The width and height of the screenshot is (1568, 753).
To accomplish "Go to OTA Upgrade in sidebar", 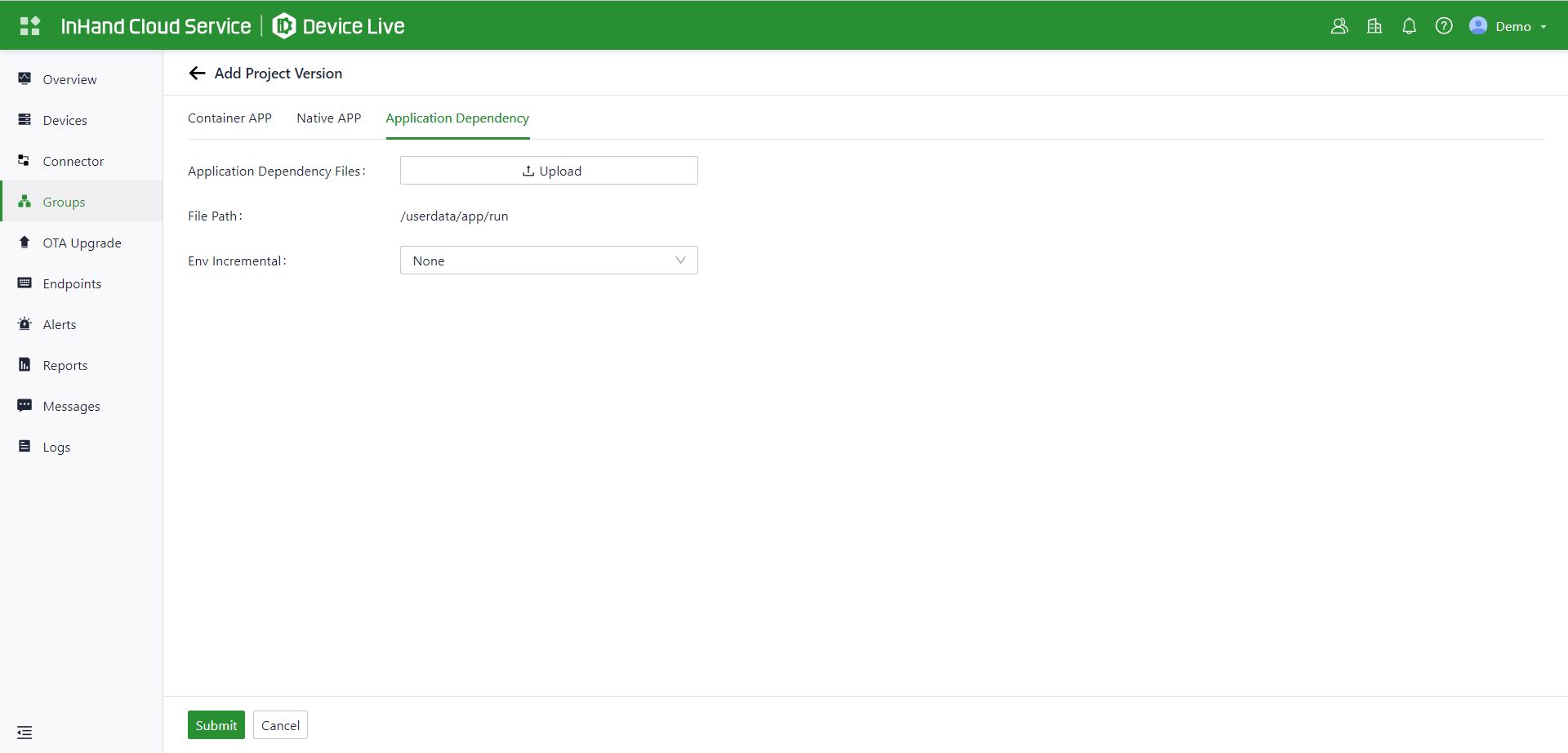I will [82, 243].
